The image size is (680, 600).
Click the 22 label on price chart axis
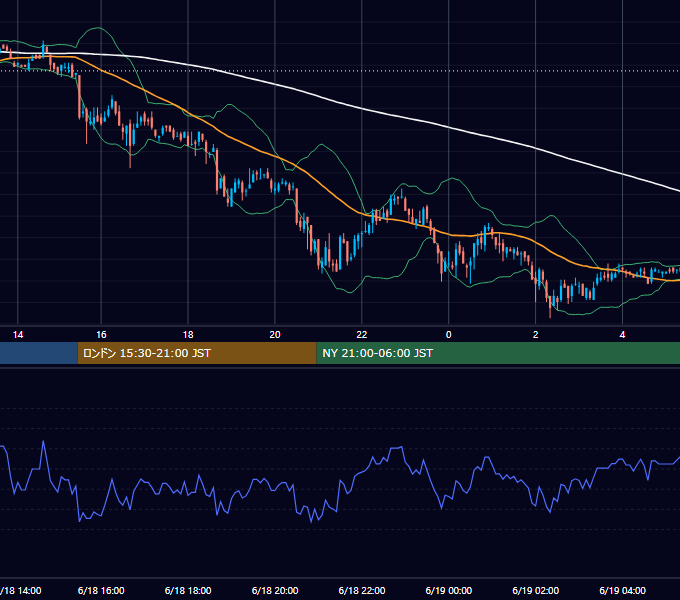tap(362, 335)
